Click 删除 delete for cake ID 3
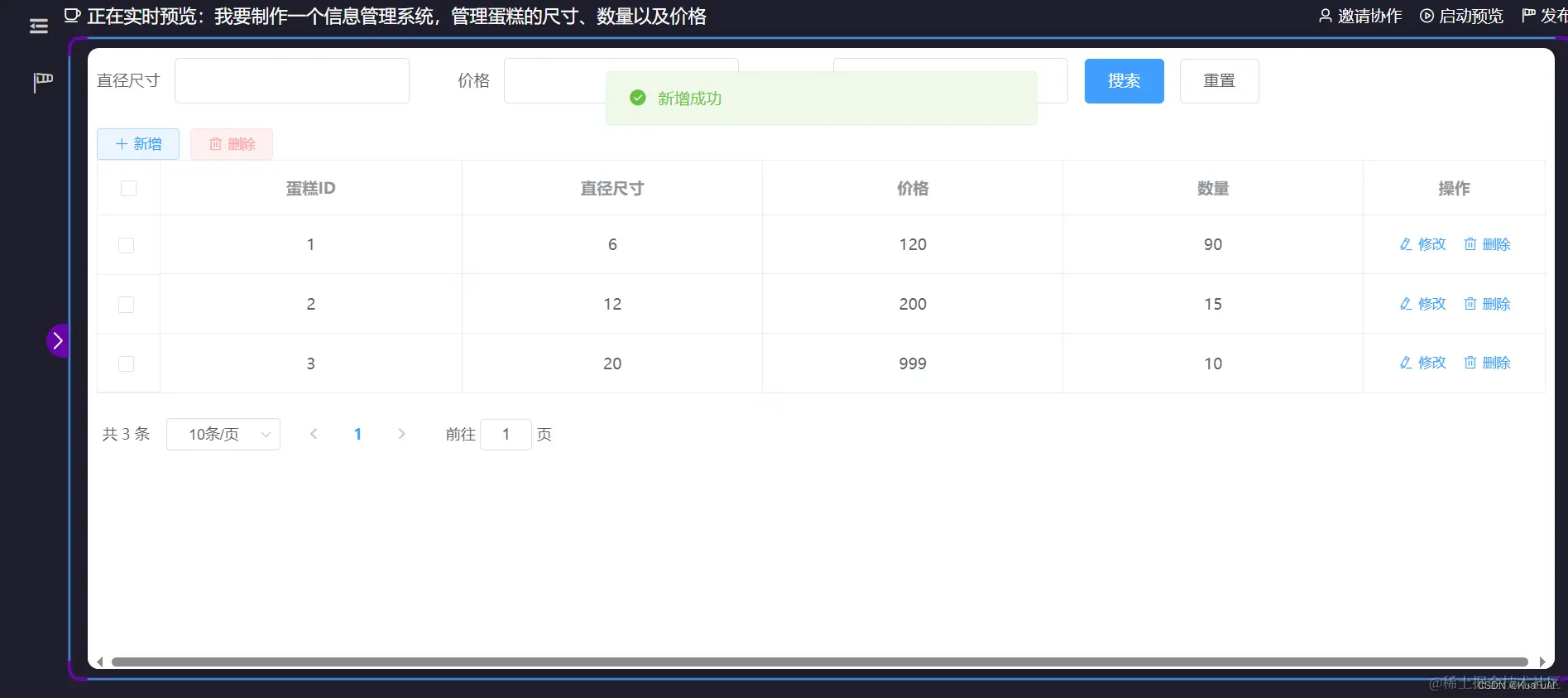 click(1487, 363)
